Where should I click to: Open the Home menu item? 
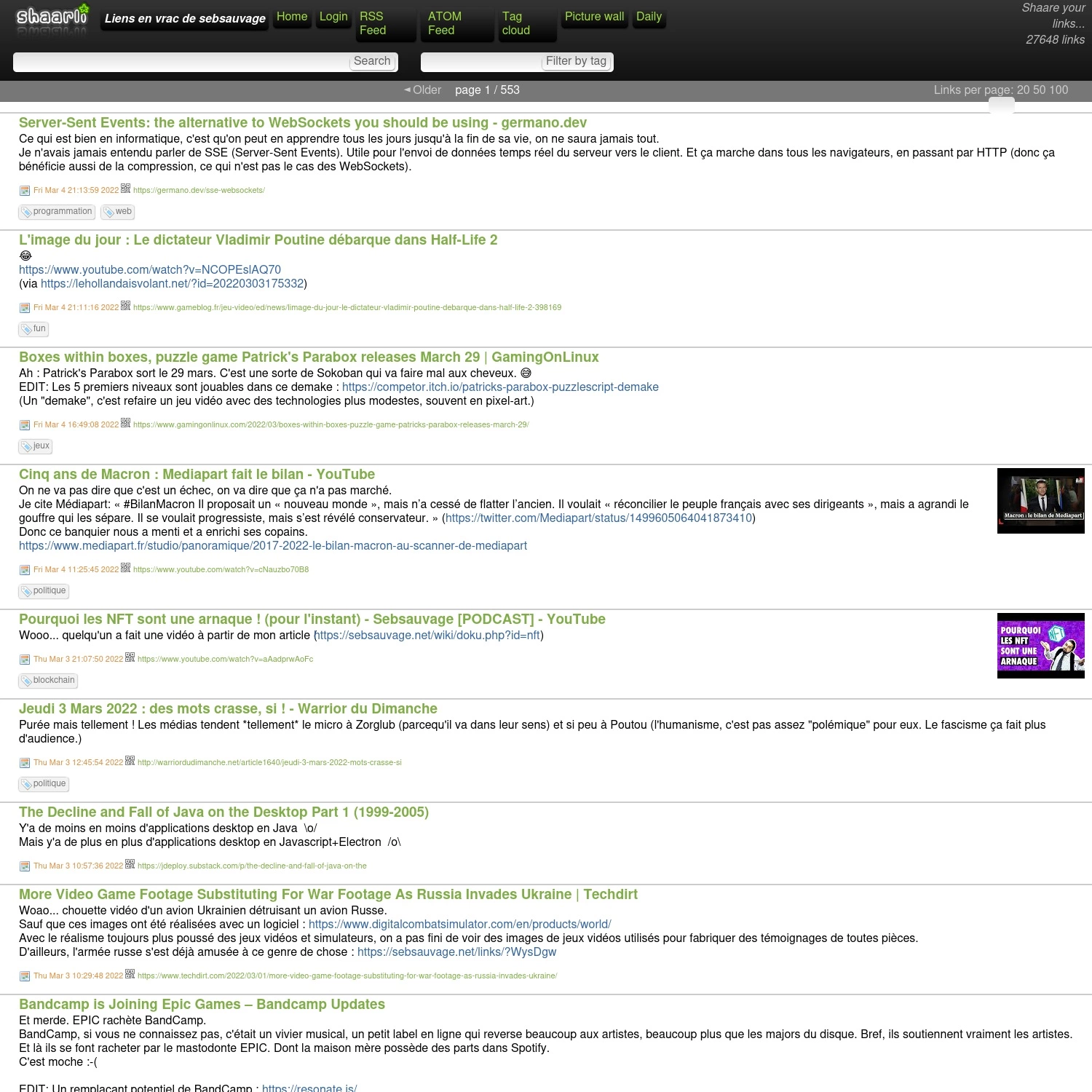pyautogui.click(x=292, y=17)
